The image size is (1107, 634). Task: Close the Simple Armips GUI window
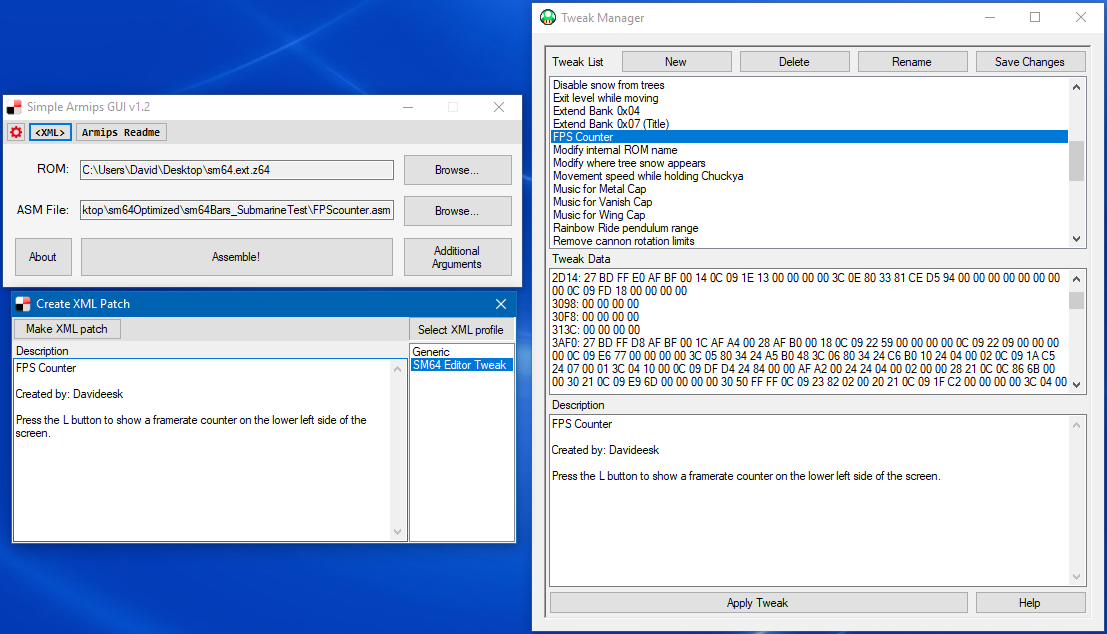pyautogui.click(x=499, y=107)
